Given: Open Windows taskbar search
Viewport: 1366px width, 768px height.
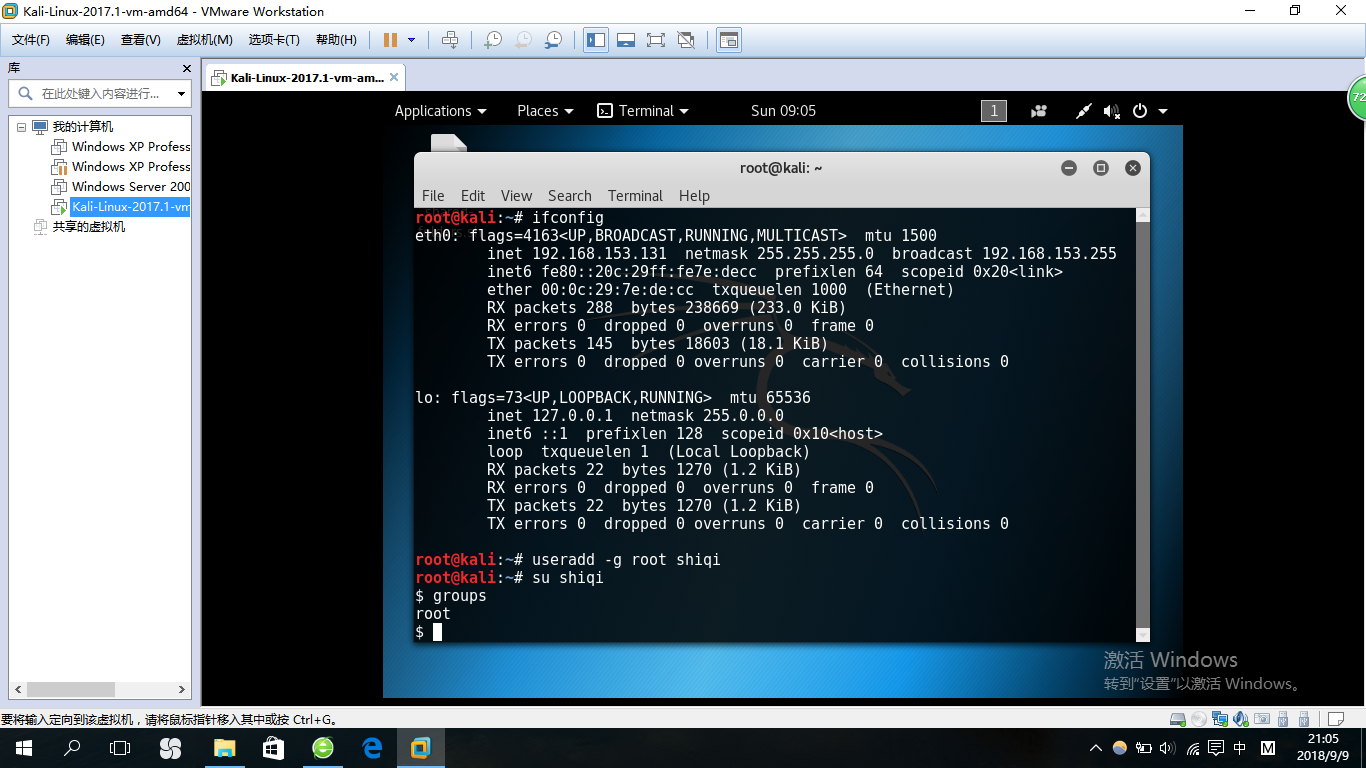Looking at the screenshot, I should tap(72, 748).
